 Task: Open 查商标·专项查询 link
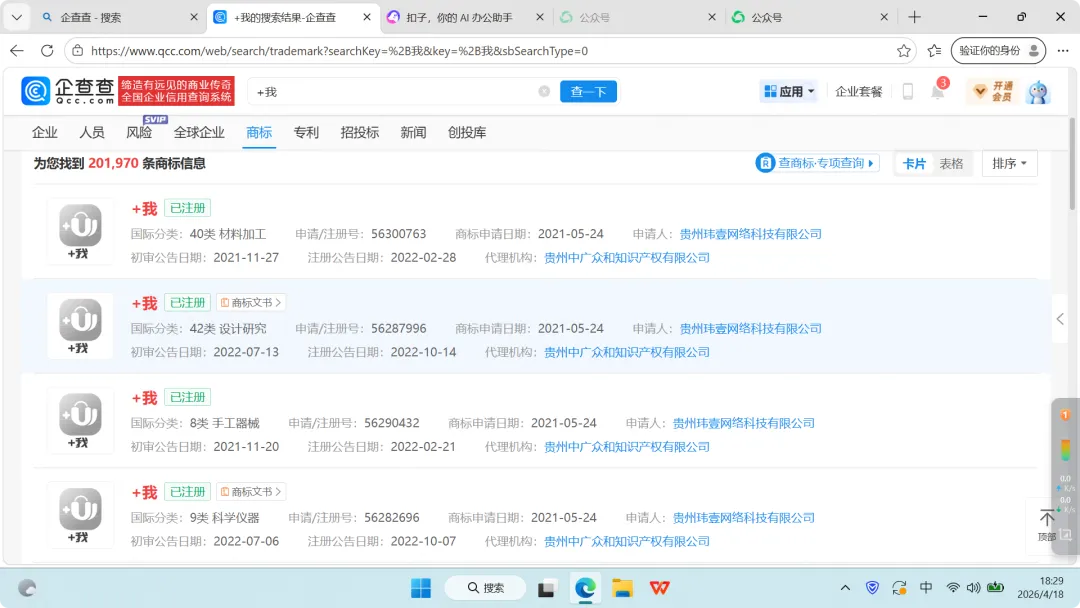tap(817, 163)
